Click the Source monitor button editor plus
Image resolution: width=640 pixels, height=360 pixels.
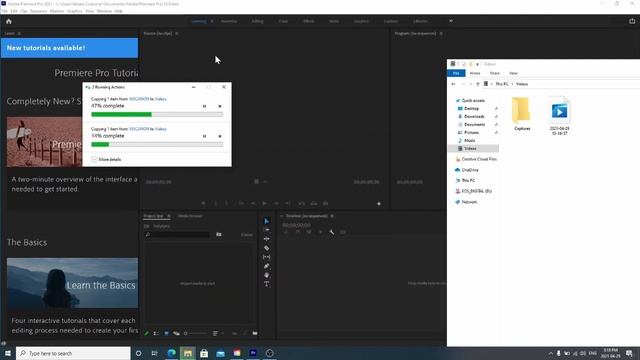pos(379,203)
